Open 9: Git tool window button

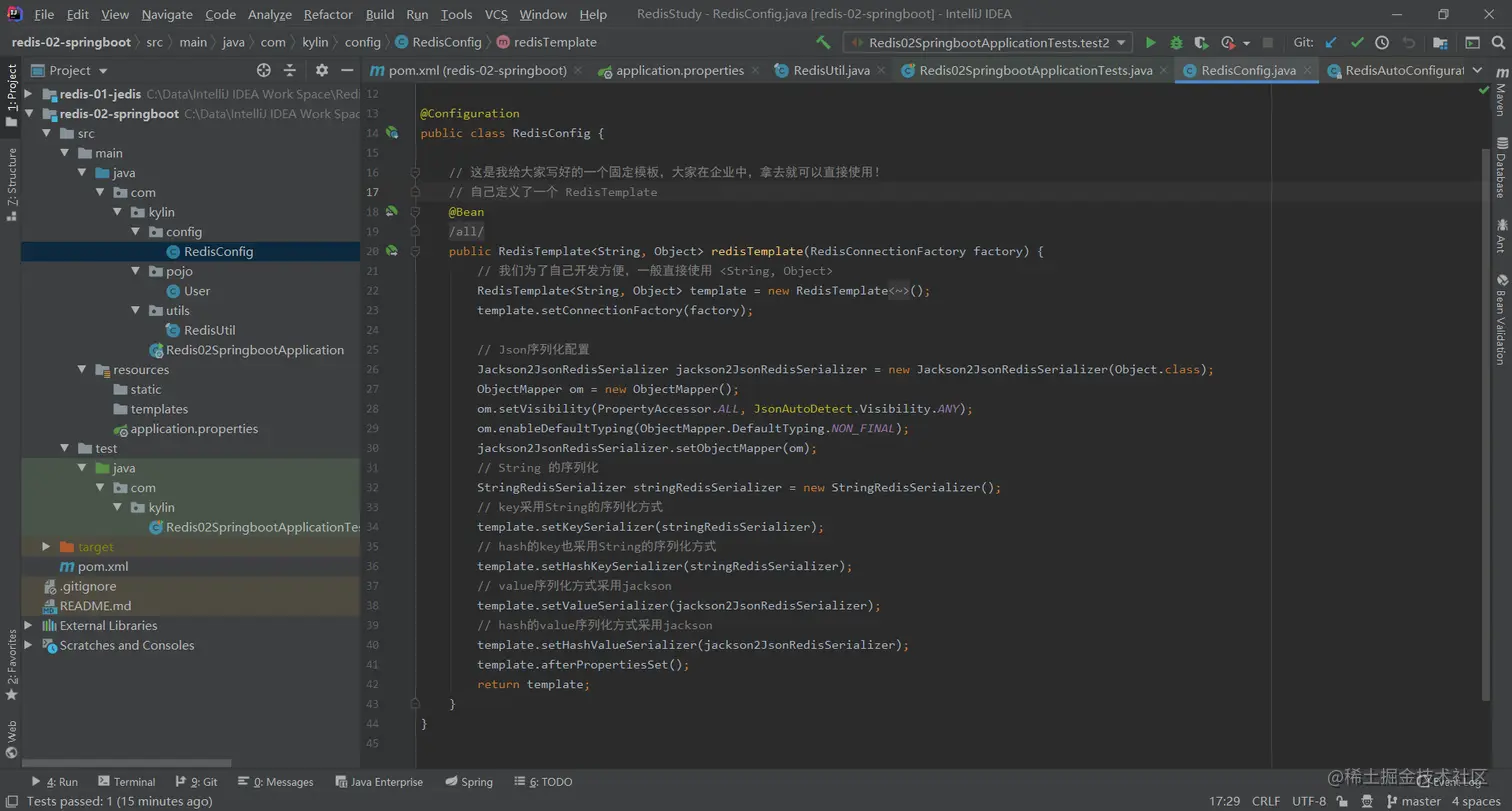coord(196,782)
